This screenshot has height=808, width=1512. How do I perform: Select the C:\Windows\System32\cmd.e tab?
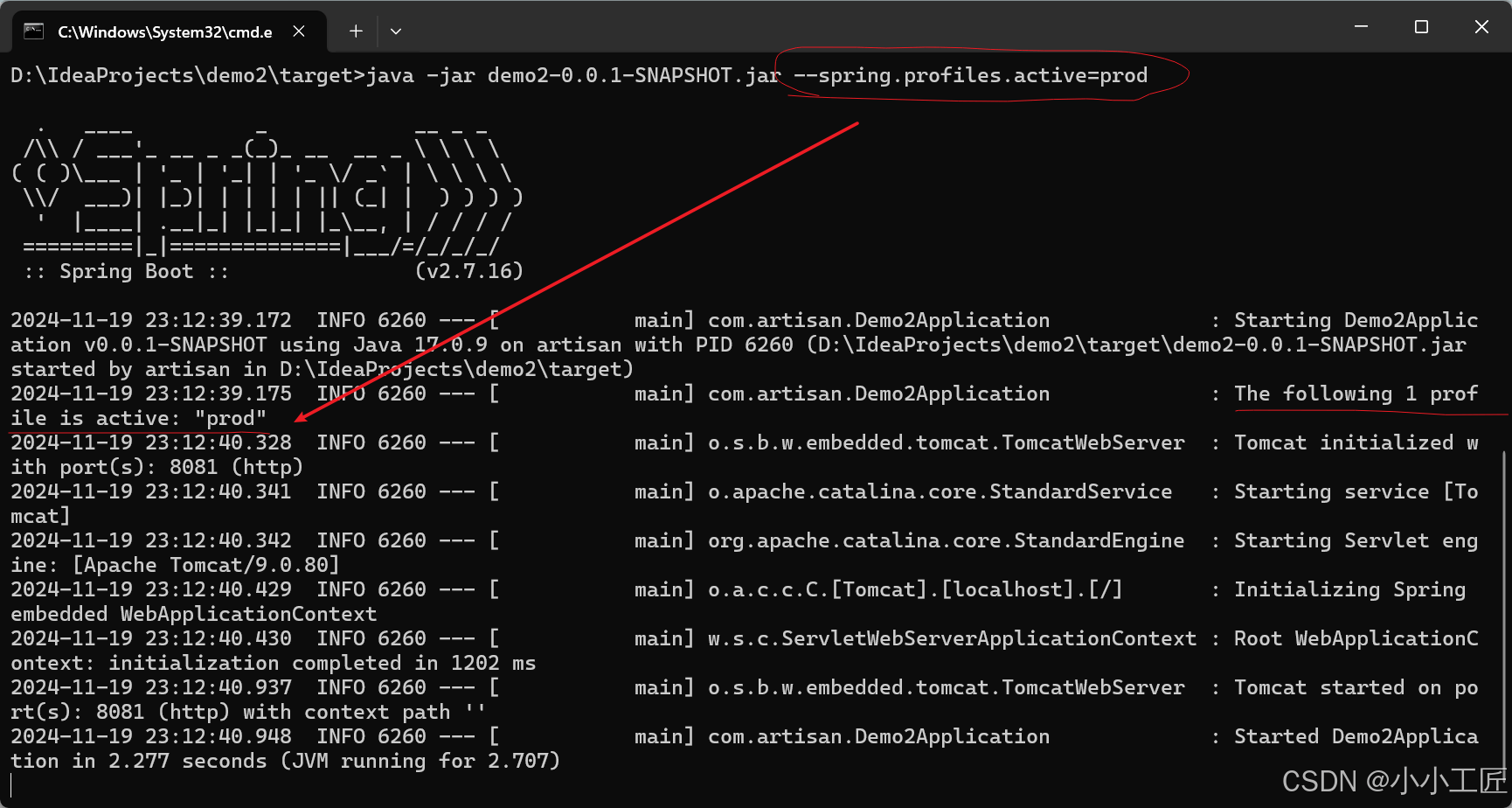(164, 32)
